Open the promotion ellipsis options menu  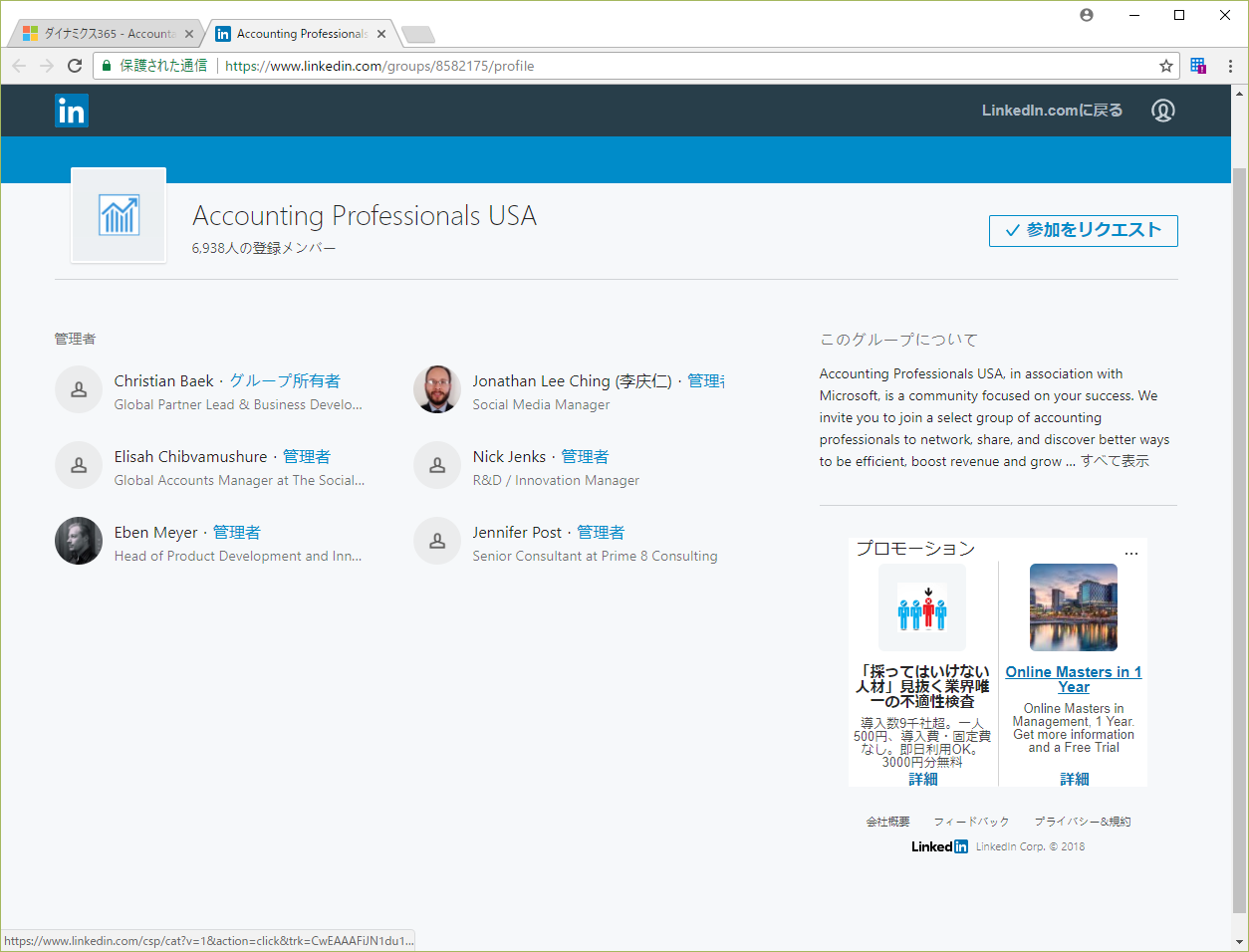(x=1131, y=553)
